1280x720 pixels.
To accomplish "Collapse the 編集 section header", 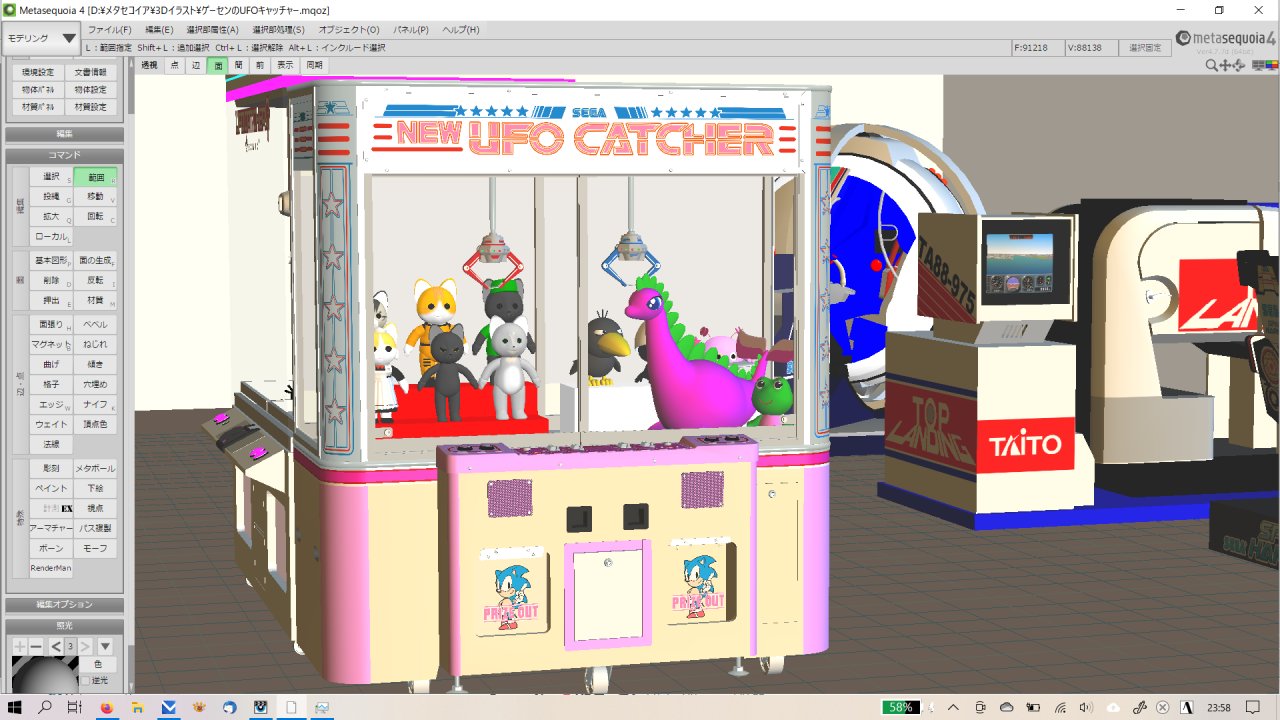I will [x=65, y=134].
